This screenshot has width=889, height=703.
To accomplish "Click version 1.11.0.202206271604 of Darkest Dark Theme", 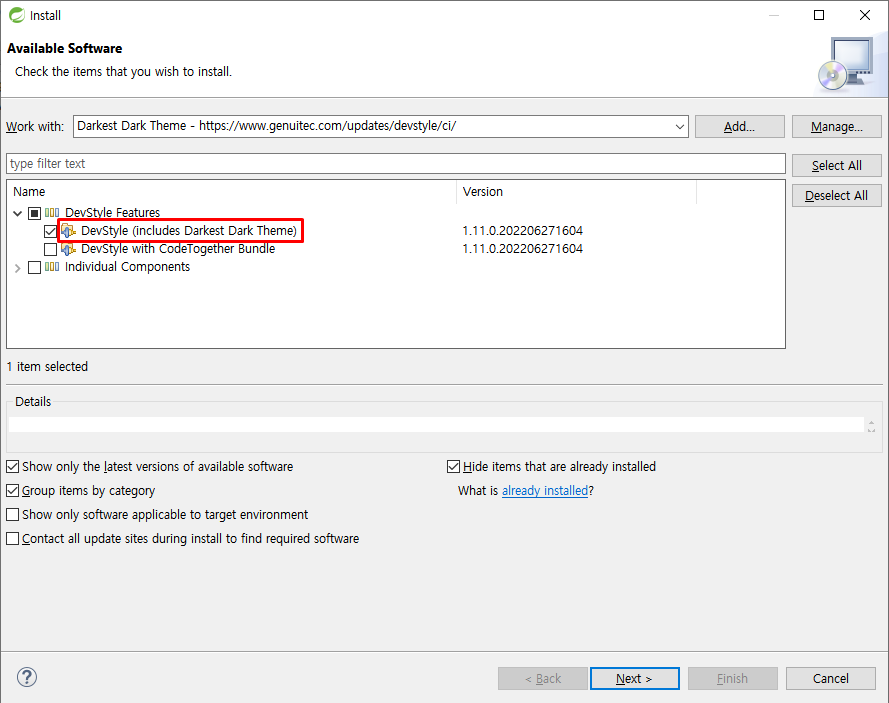I will (x=522, y=231).
